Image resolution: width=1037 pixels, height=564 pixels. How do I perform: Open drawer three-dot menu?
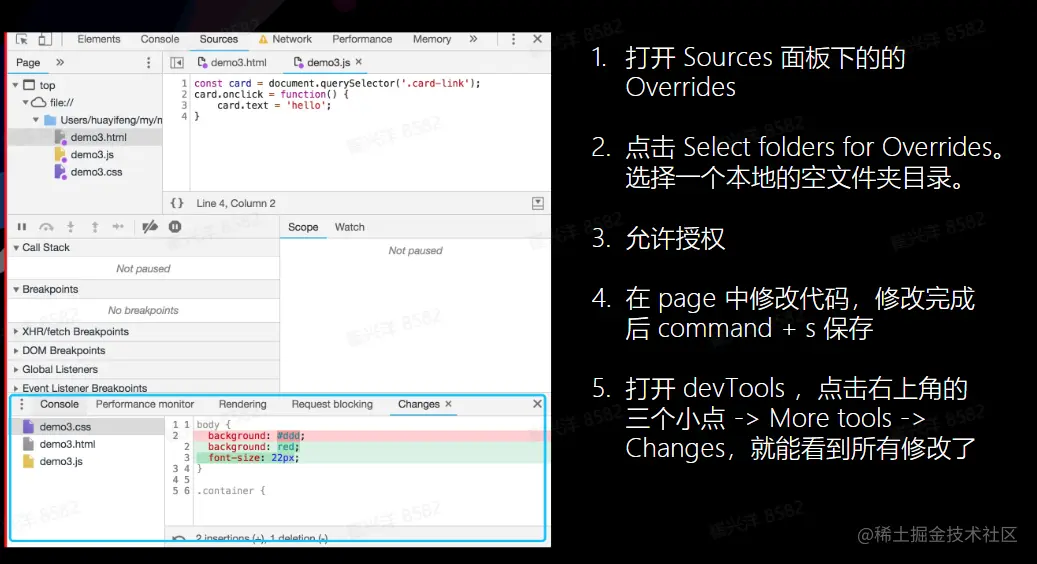22,404
